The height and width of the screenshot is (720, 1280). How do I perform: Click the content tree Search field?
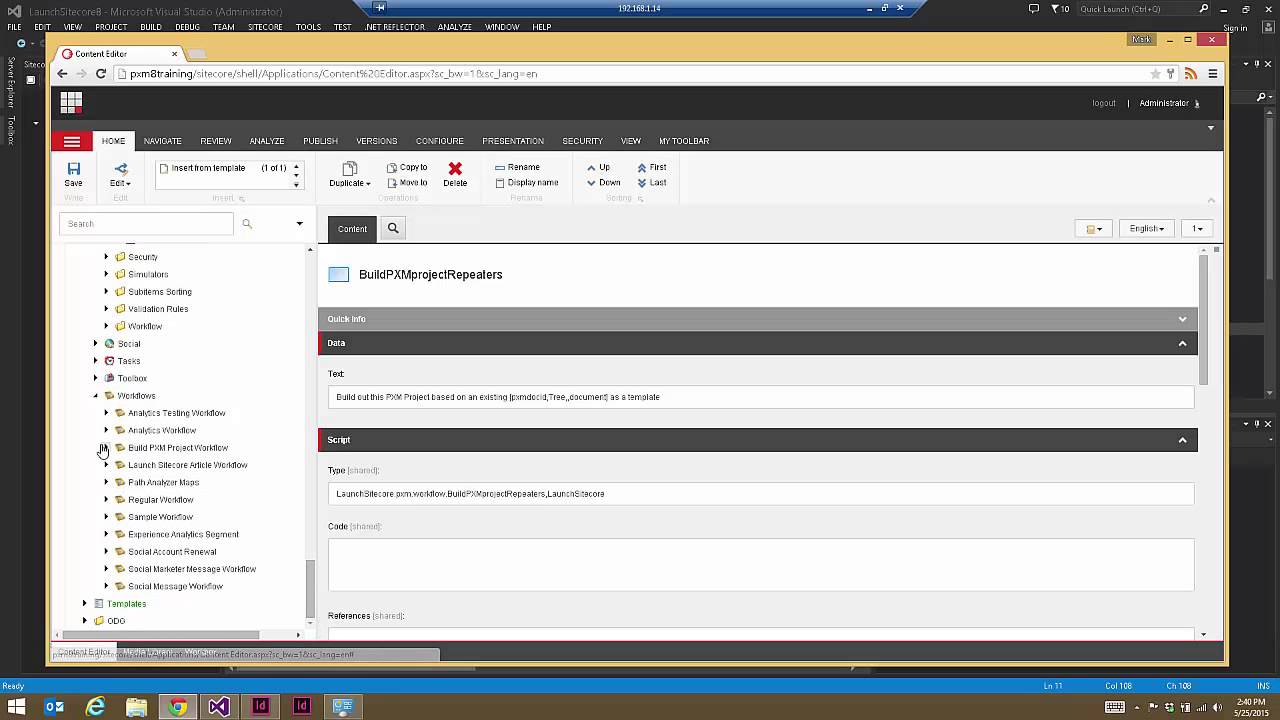click(146, 224)
